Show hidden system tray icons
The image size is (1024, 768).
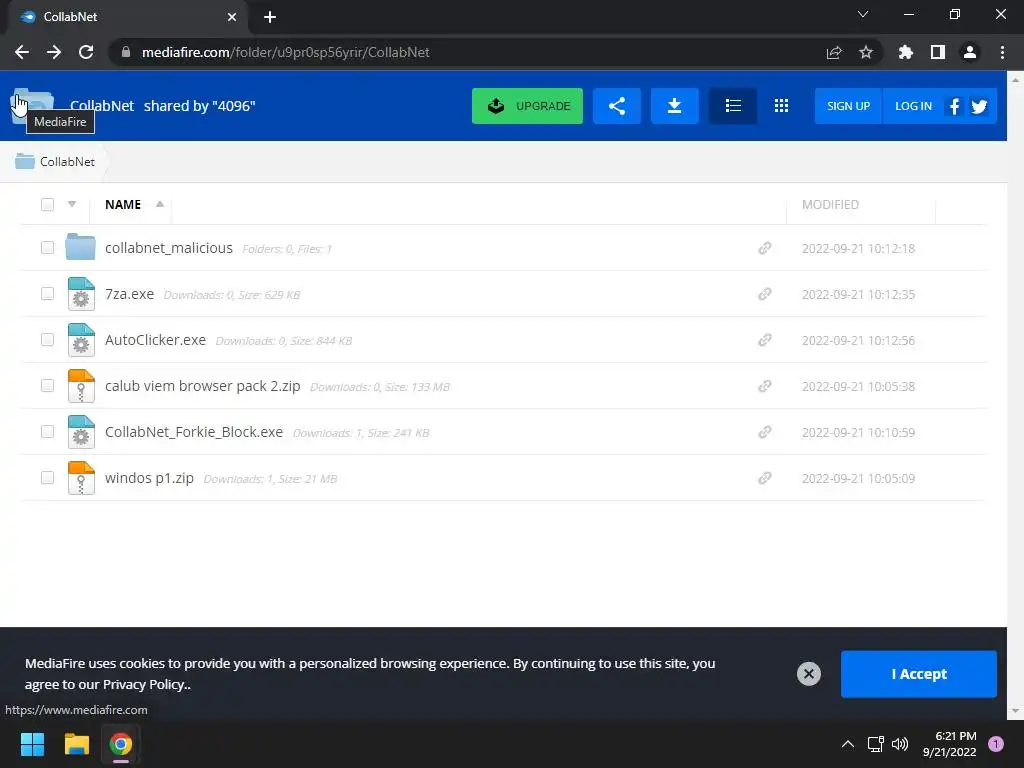(848, 744)
